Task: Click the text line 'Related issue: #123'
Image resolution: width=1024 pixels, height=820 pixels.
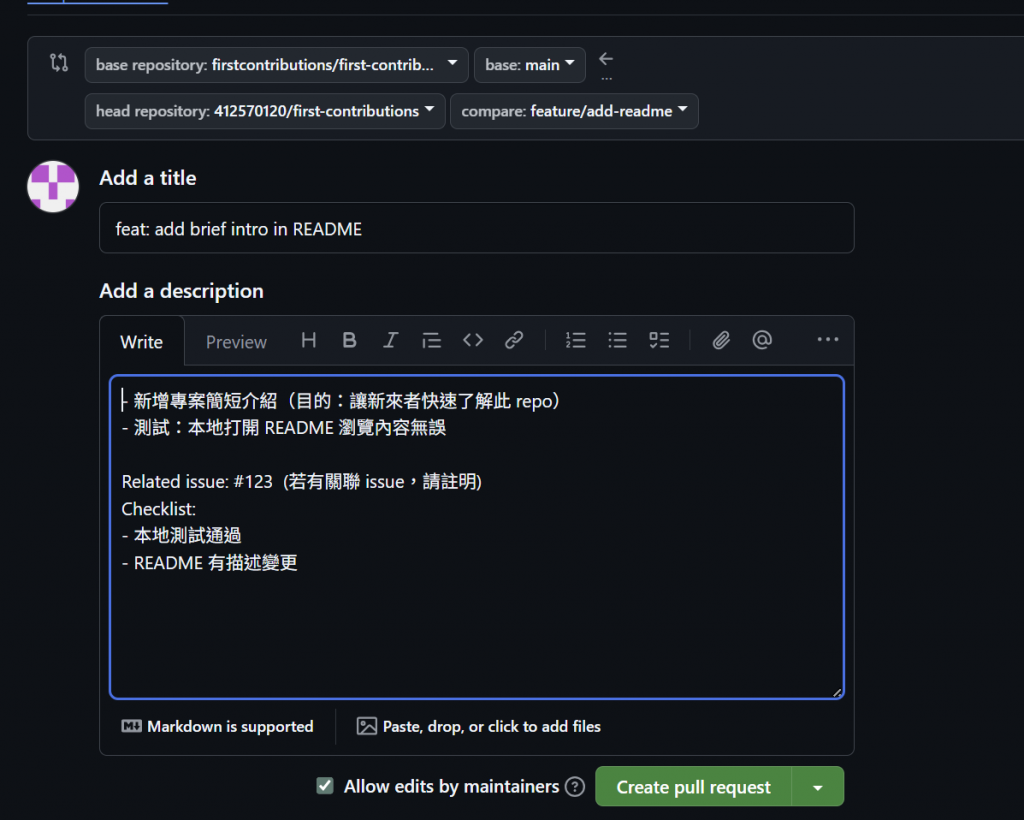Action: pos(197,482)
